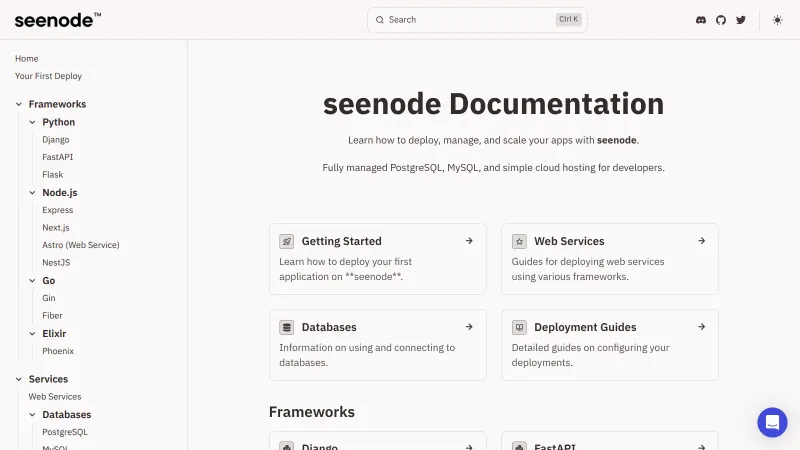Collapse the Frameworks sidebar section

19,104
